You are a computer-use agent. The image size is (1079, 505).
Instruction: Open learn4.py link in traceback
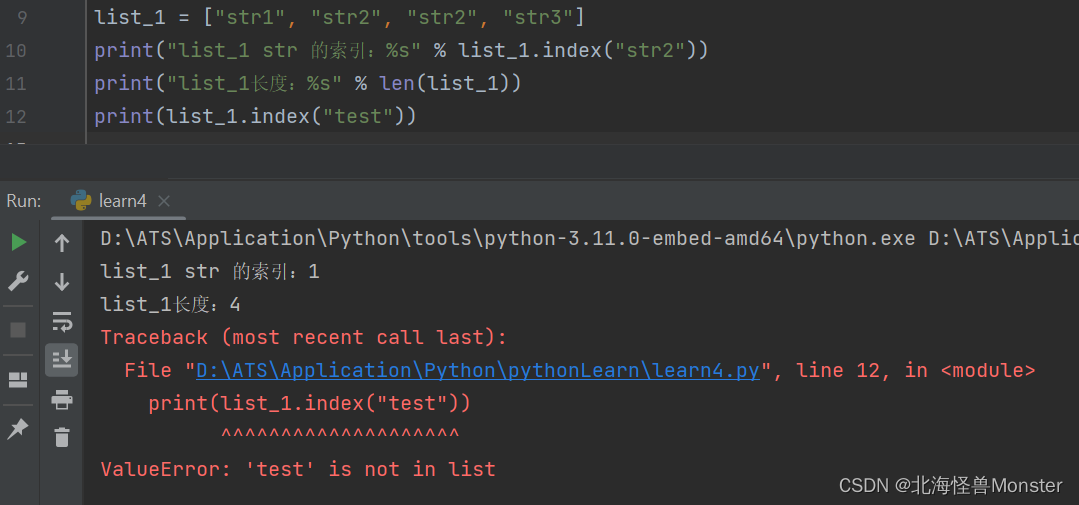click(478, 370)
